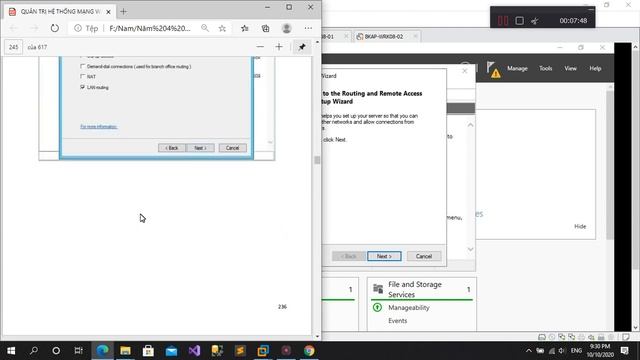Open Sublime Text from the taskbar
This screenshot has height=360, width=640.
(240, 351)
